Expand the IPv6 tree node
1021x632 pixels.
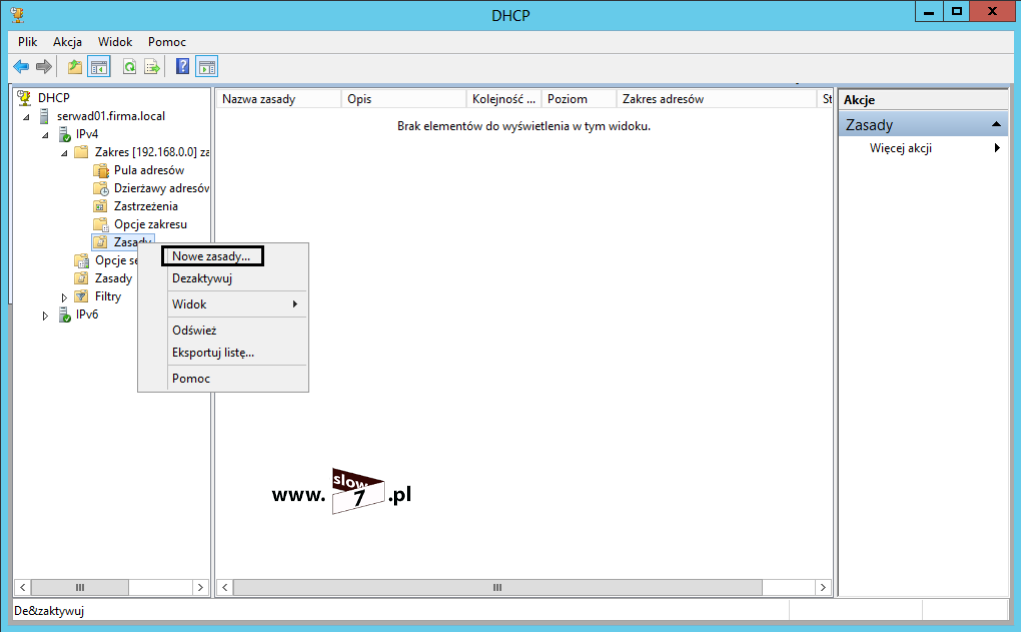point(45,315)
